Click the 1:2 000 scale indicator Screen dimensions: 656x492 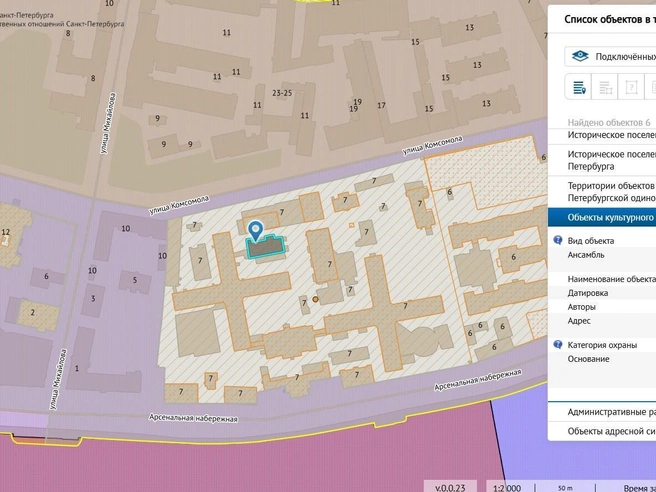[x=507, y=488]
